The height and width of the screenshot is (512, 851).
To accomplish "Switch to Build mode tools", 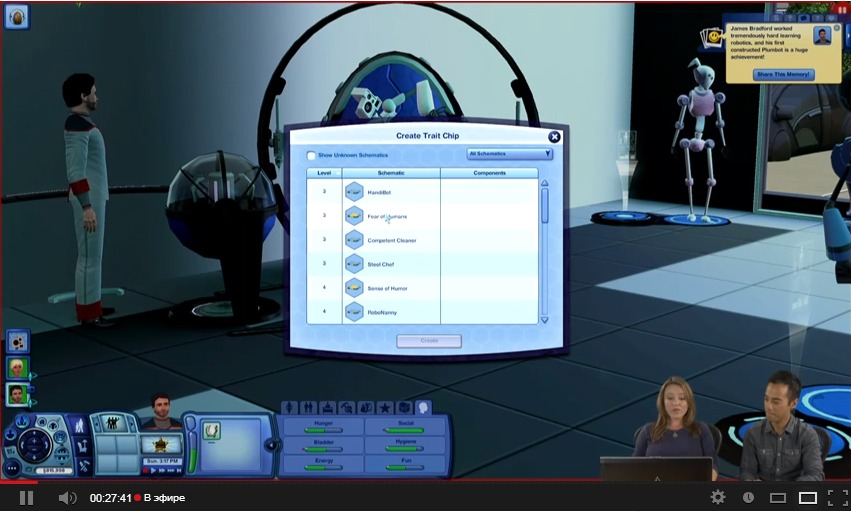I will click(x=84, y=465).
